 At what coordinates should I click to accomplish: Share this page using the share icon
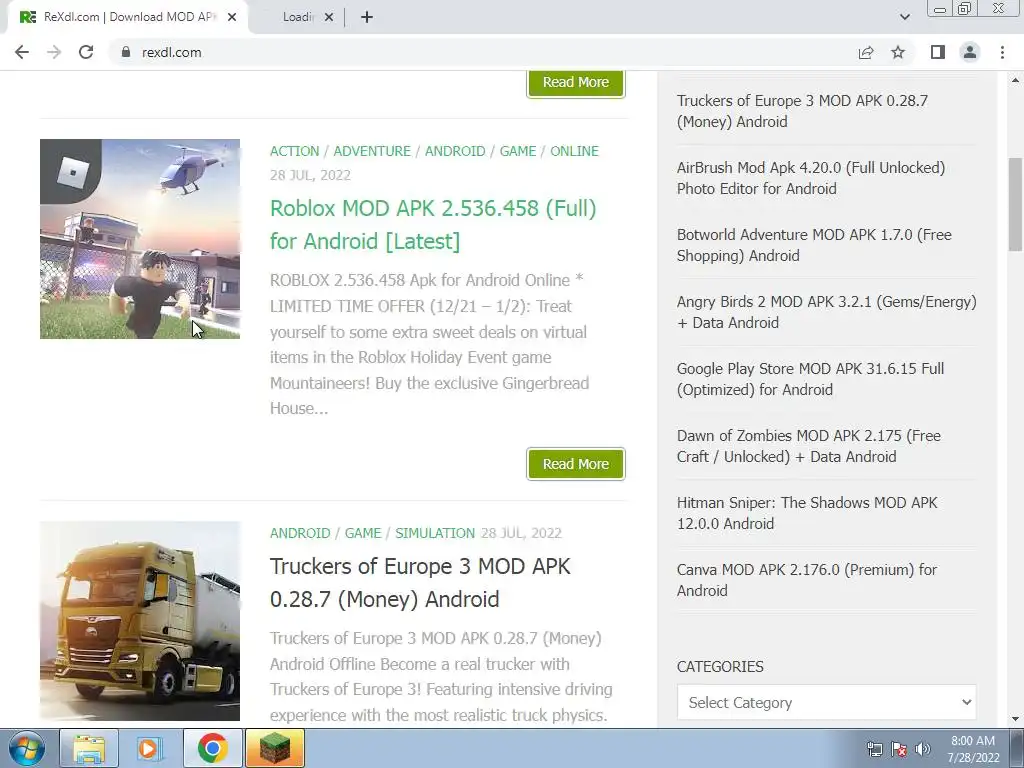click(865, 52)
